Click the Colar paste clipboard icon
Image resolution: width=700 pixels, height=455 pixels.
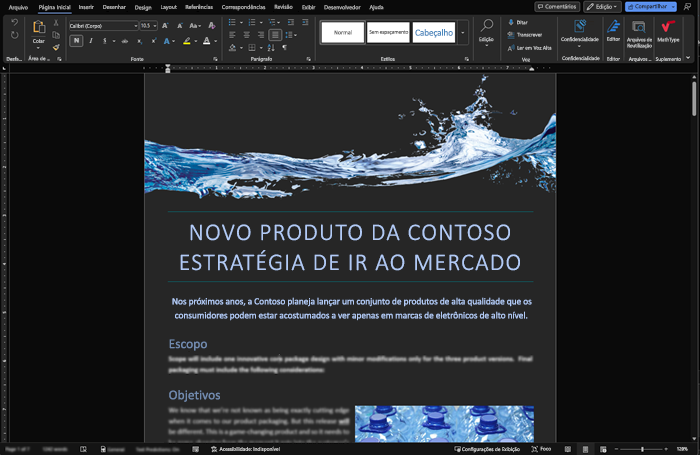tap(39, 28)
